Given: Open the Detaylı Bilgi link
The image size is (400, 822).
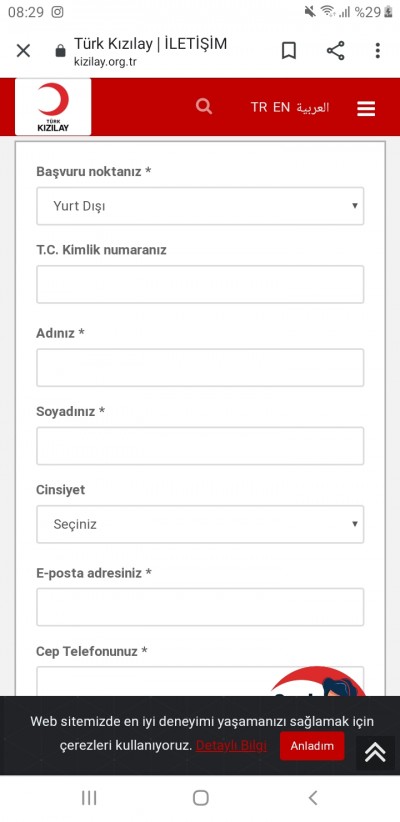Looking at the screenshot, I should 231,745.
